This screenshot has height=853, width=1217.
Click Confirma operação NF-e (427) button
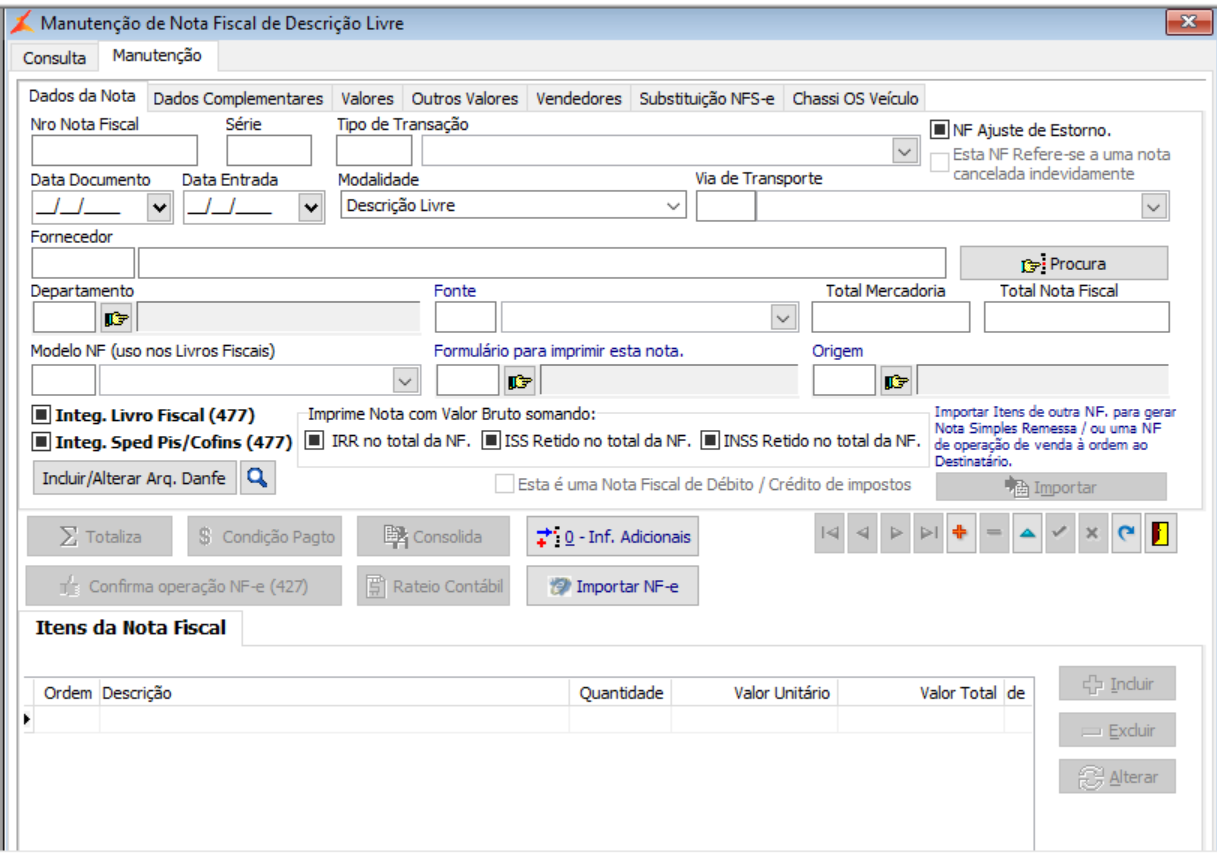(x=184, y=586)
